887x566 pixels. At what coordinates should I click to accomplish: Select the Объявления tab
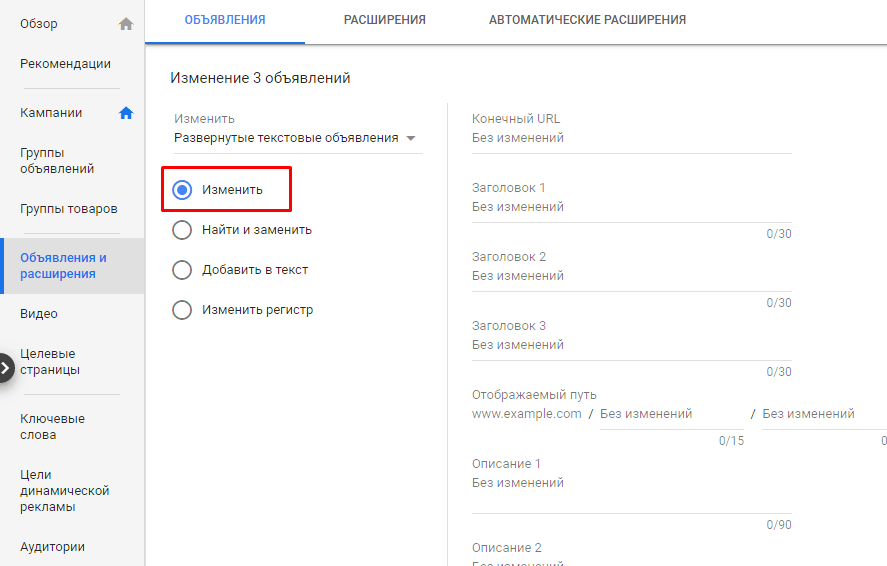[x=225, y=20]
